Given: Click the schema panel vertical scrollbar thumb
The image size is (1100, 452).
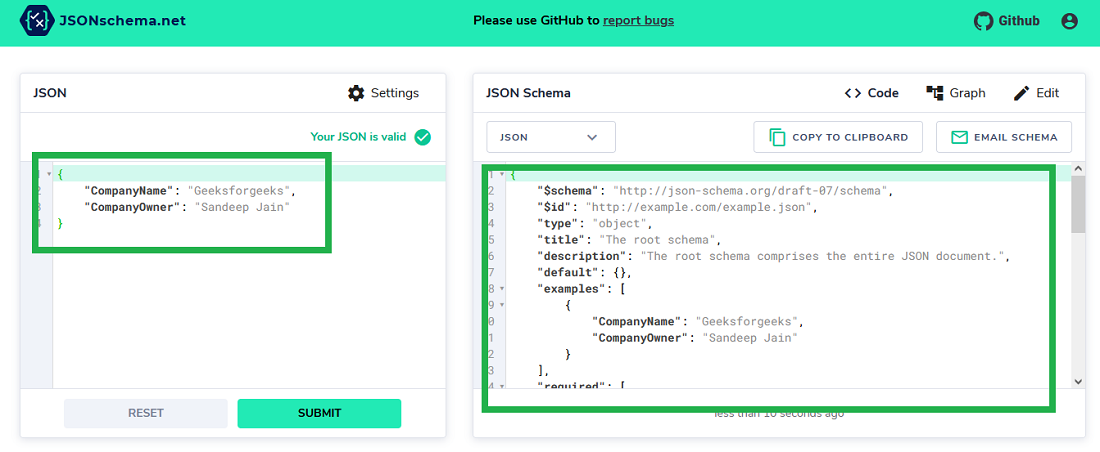Looking at the screenshot, I should 1077,205.
